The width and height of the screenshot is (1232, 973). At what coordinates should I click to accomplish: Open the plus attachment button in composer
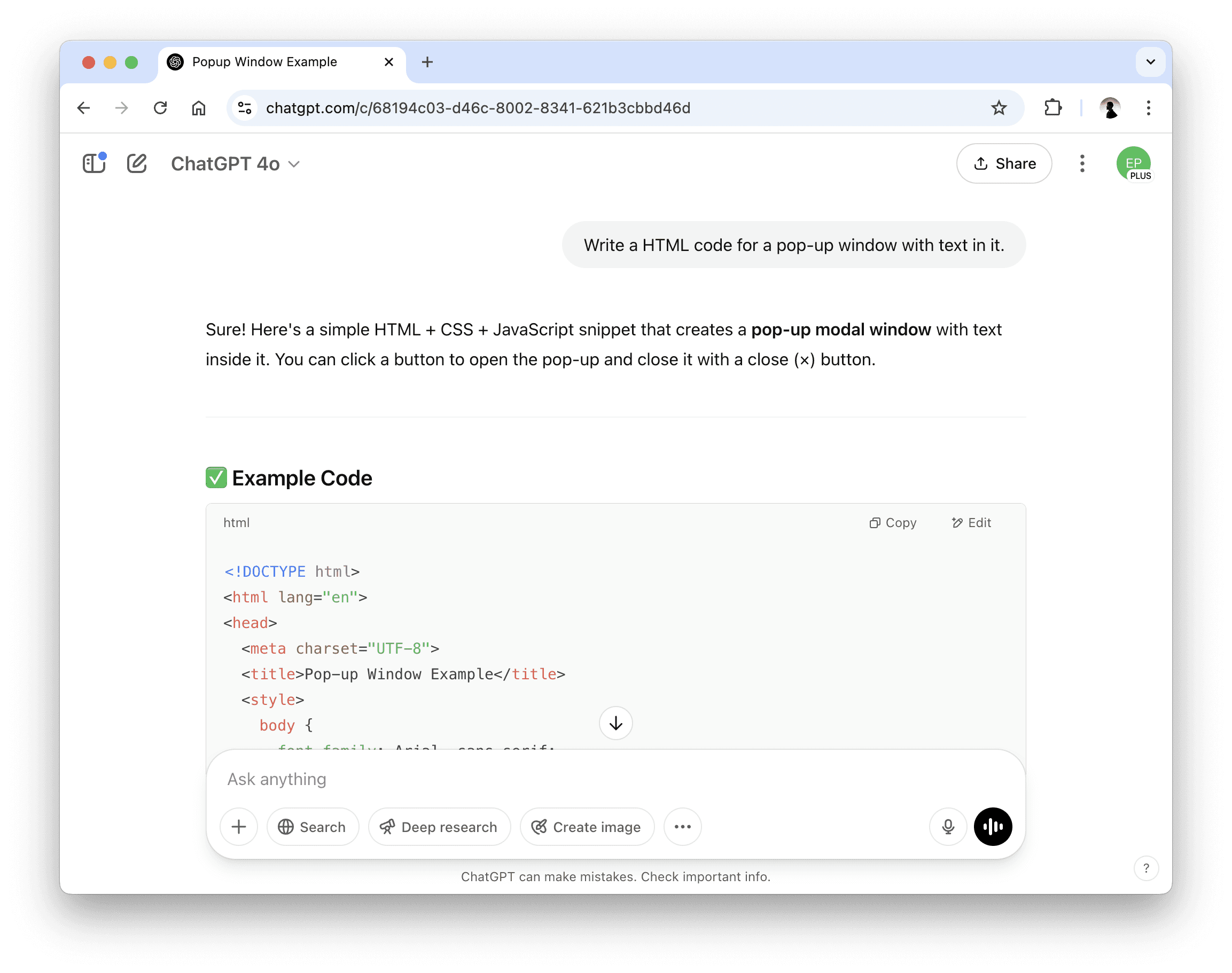(x=239, y=827)
